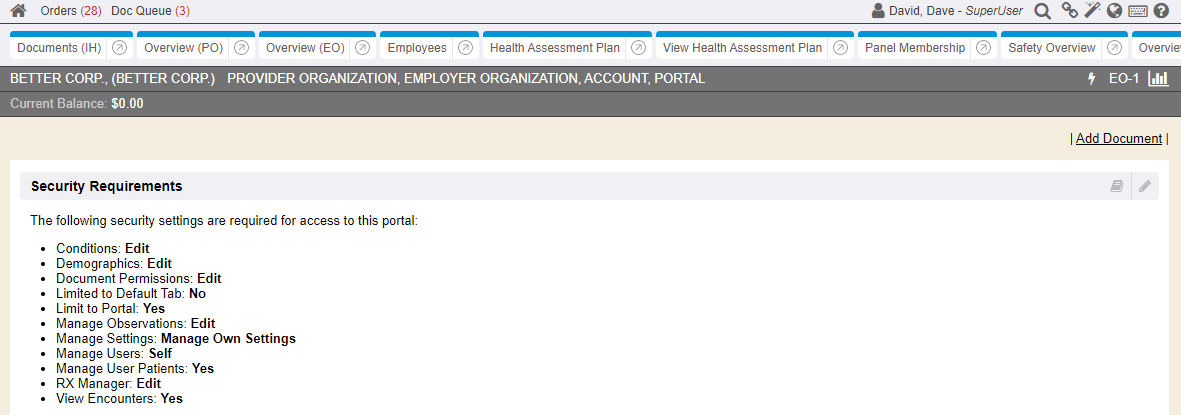Open the Health Assessment Plan tab
The image size is (1181, 415).
554,48
